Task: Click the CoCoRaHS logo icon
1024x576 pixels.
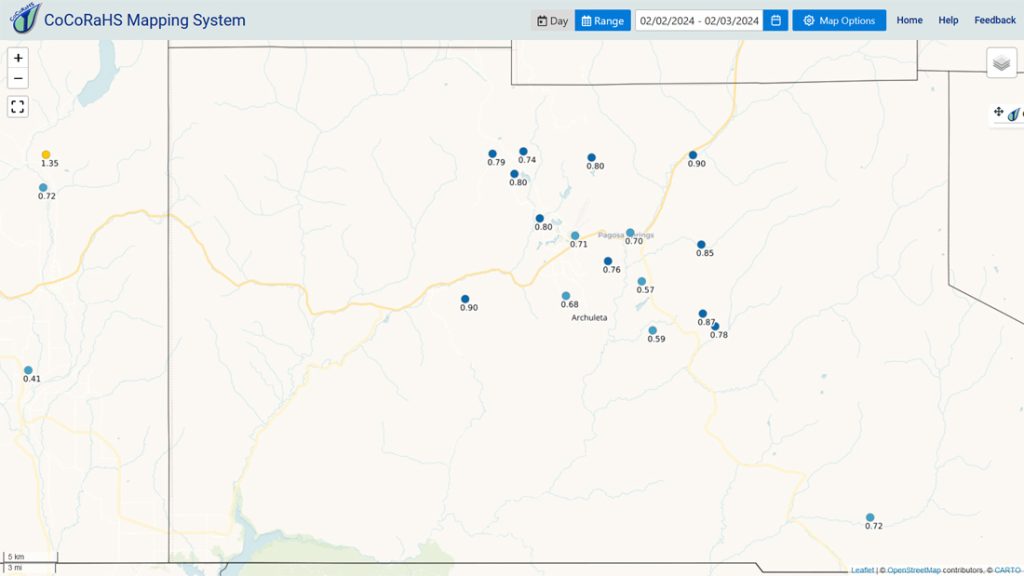Action: [25, 18]
